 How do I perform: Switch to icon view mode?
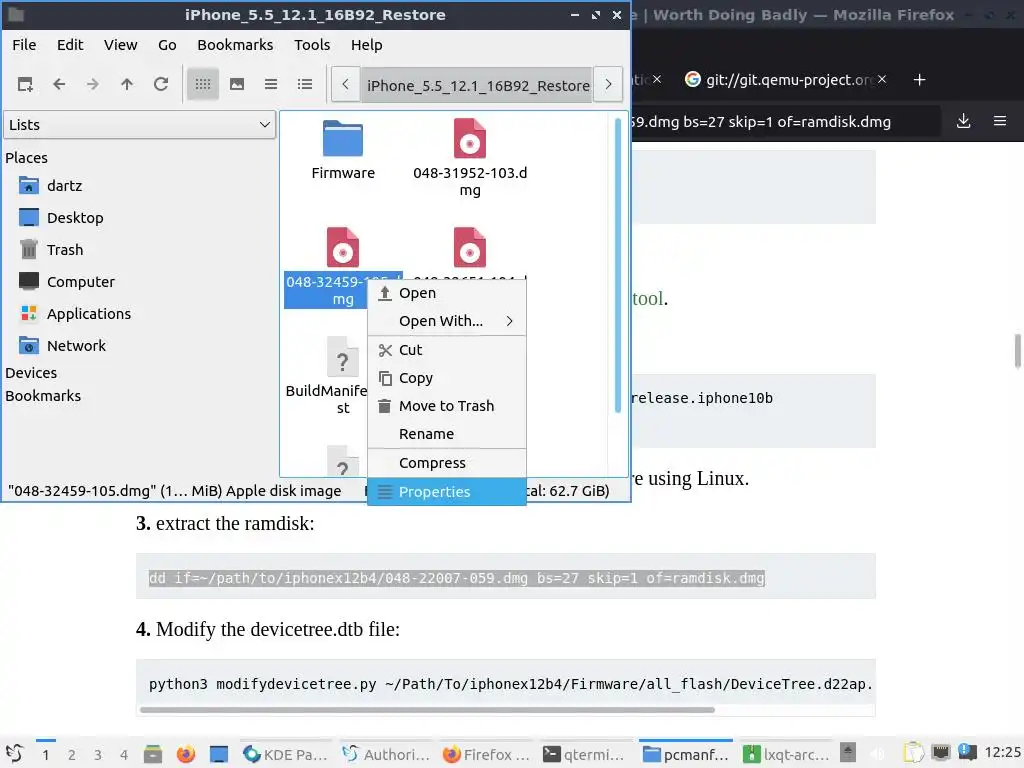pos(203,84)
